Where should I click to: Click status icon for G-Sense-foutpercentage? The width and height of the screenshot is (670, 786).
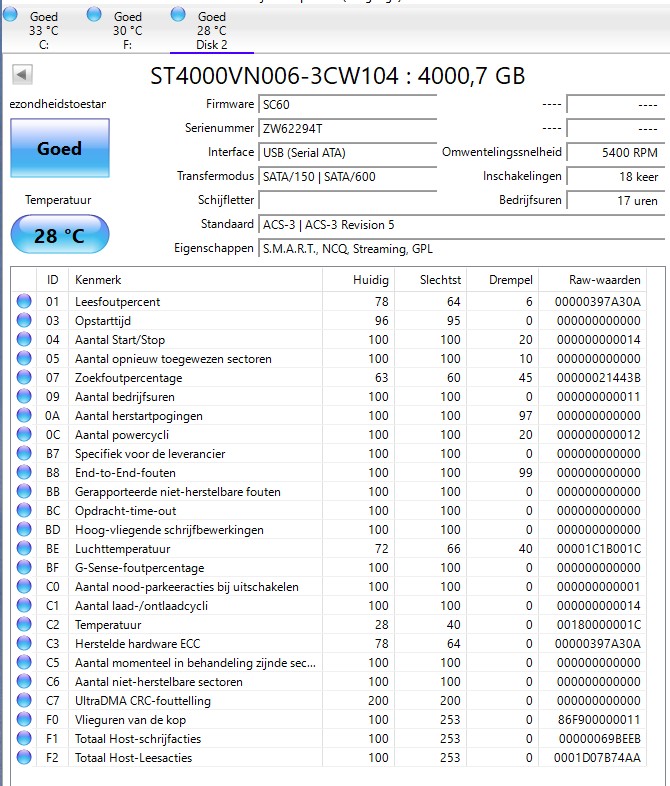(x=24, y=567)
